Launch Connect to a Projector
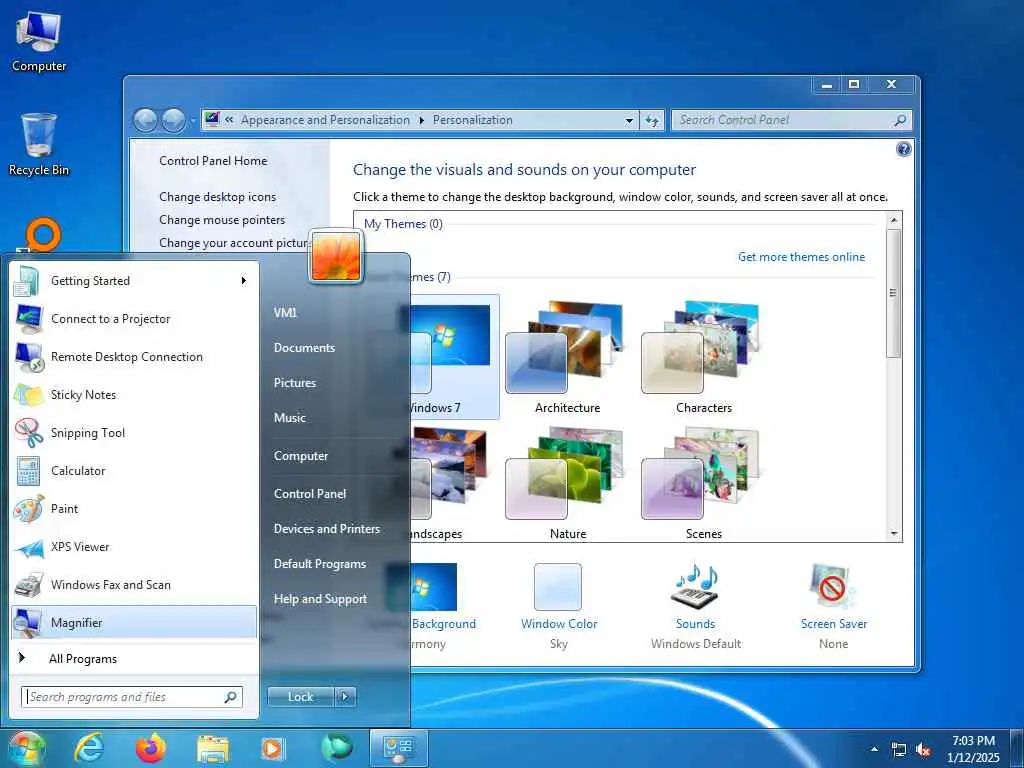Screen dimensions: 1024x768 pyautogui.click(x=134, y=319)
